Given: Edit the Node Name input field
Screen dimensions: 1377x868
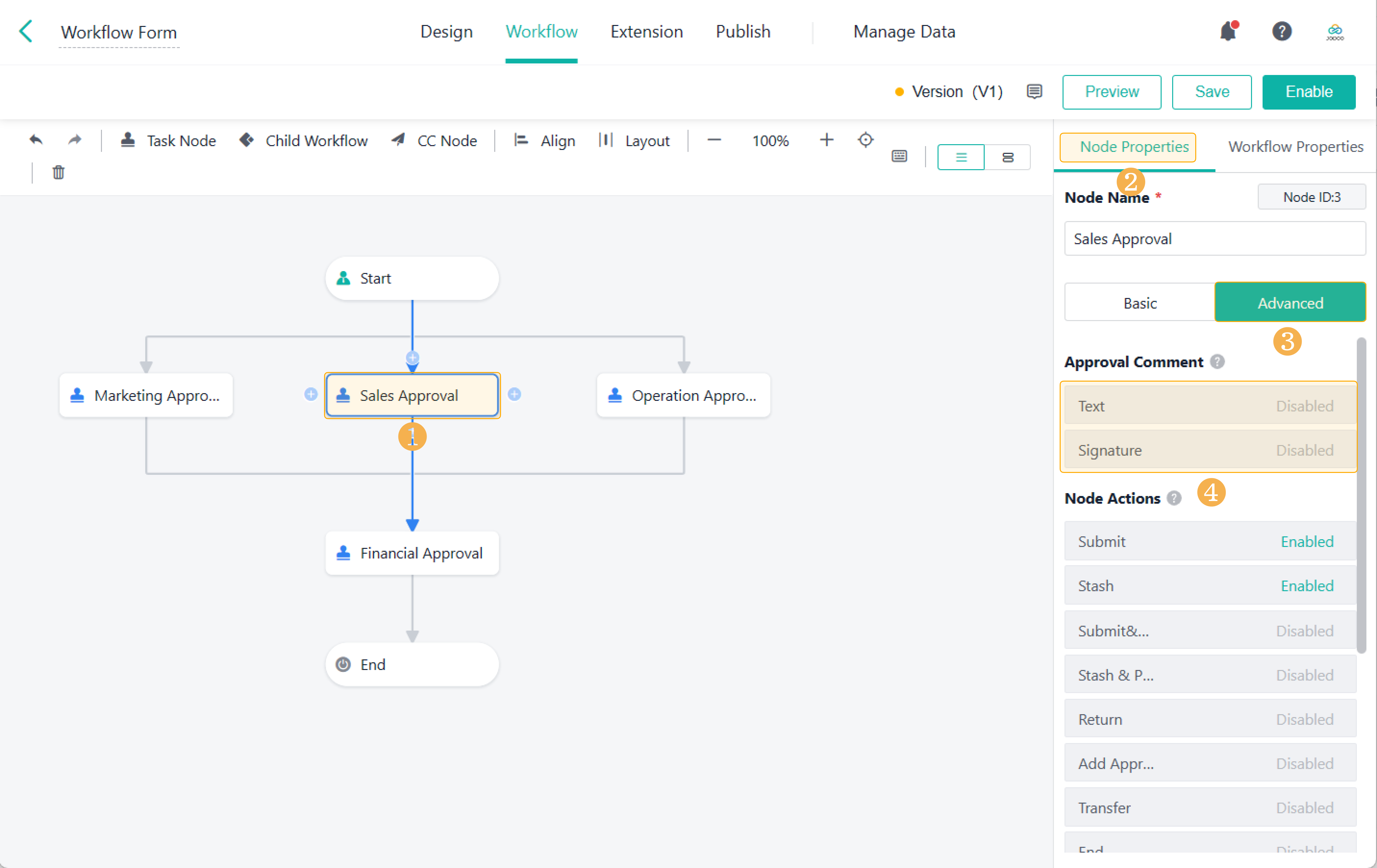Looking at the screenshot, I should coord(1214,238).
